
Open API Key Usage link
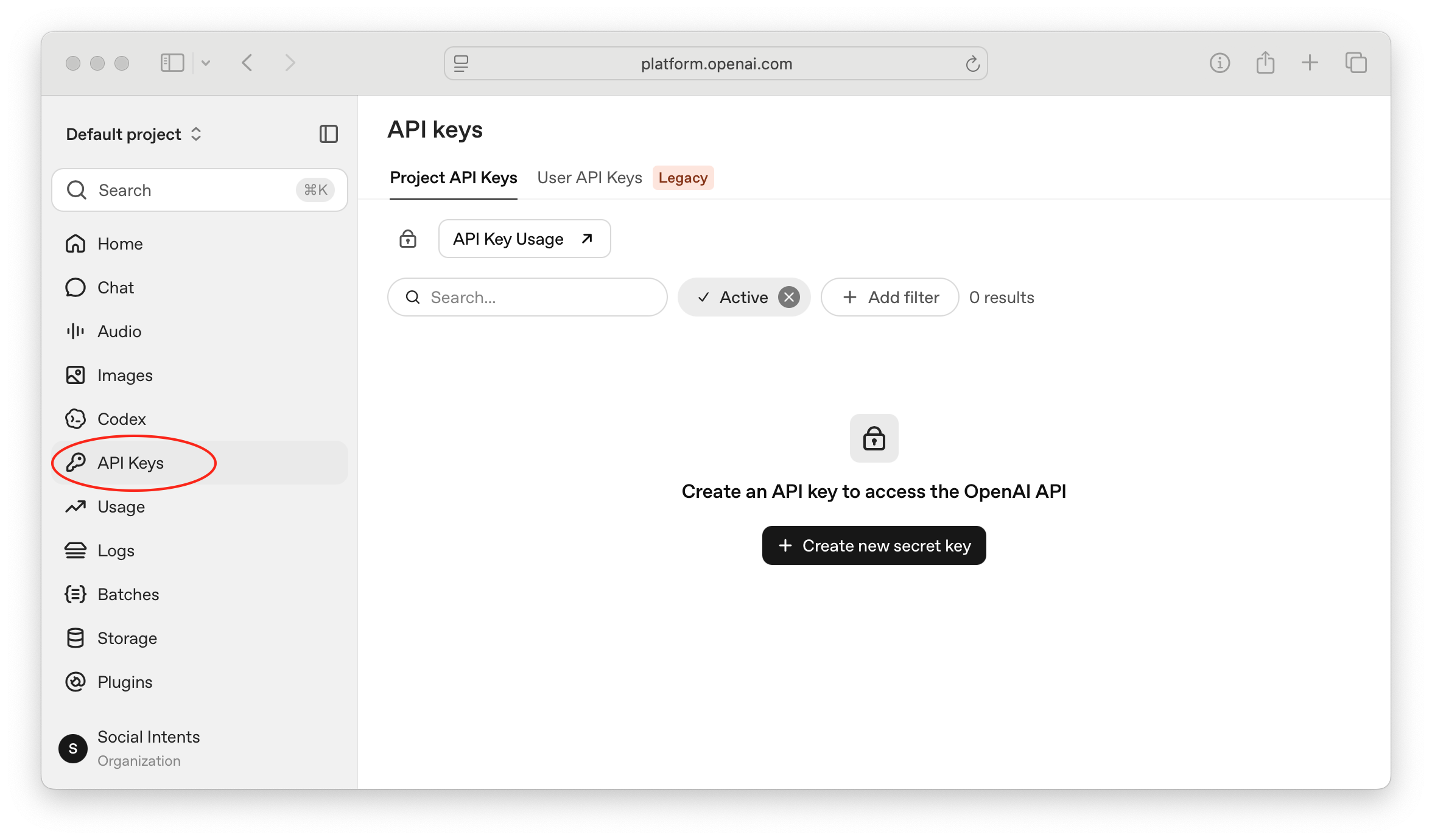point(524,239)
